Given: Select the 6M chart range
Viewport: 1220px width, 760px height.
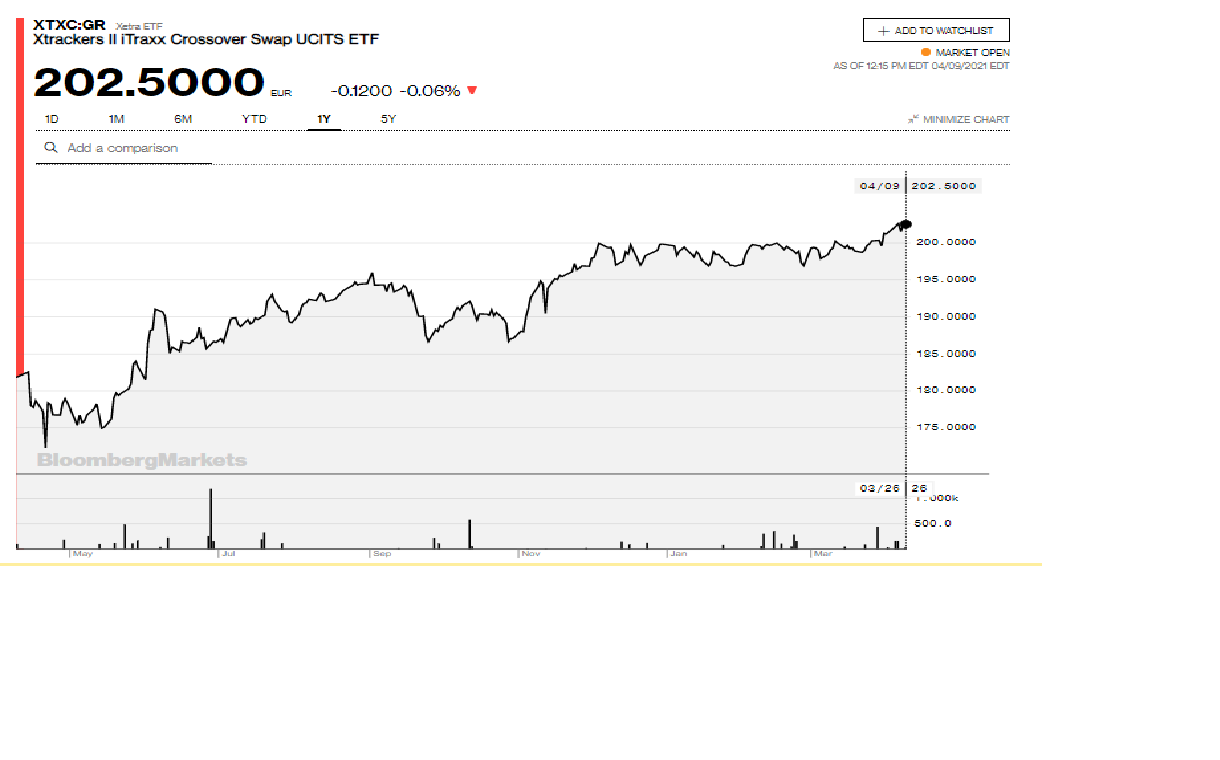Looking at the screenshot, I should tap(183, 119).
